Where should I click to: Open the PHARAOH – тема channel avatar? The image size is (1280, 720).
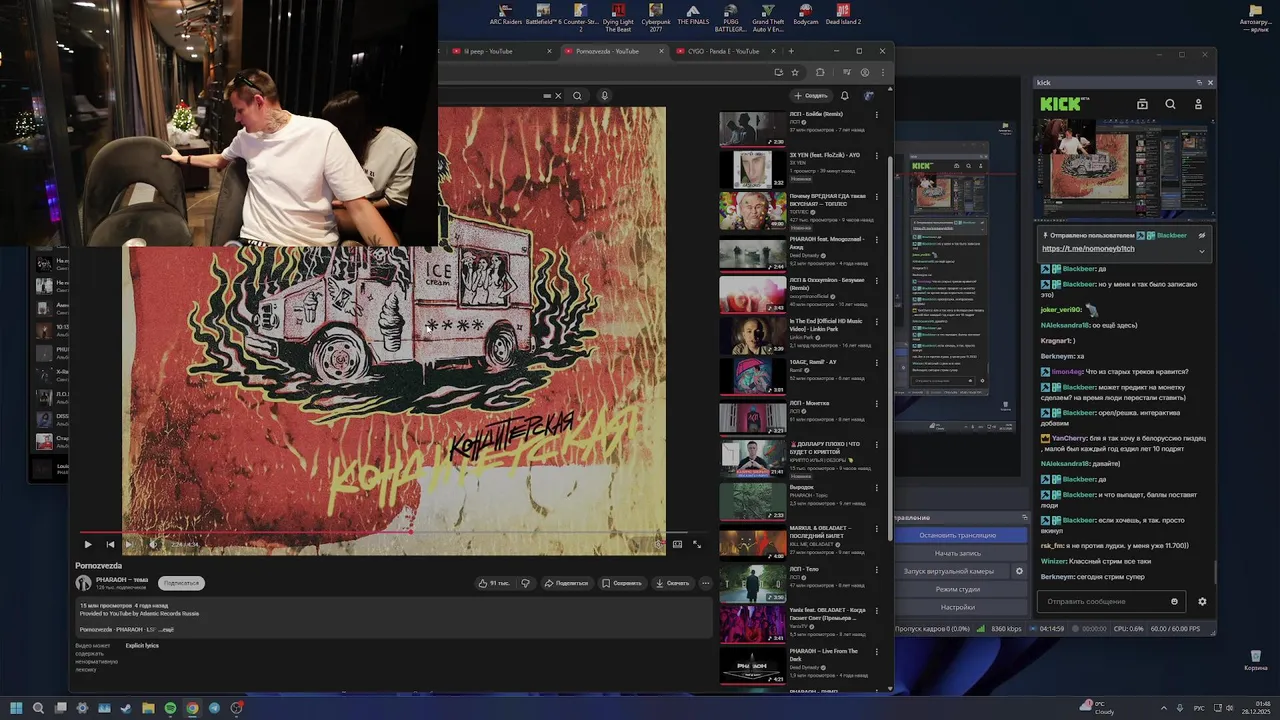pyautogui.click(x=83, y=583)
